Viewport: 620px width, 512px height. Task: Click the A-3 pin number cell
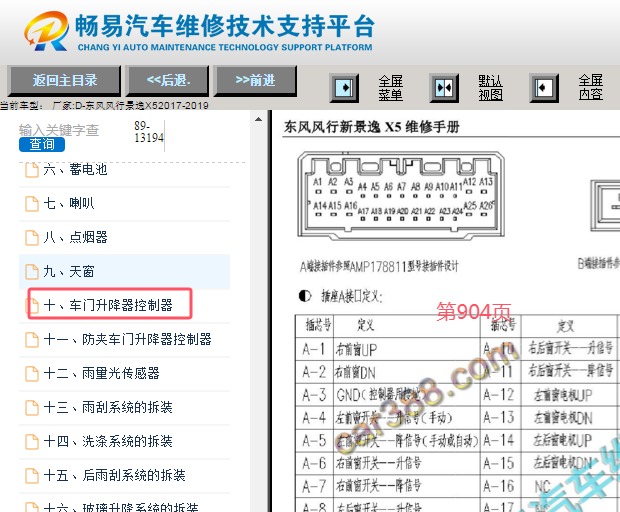(x=314, y=395)
